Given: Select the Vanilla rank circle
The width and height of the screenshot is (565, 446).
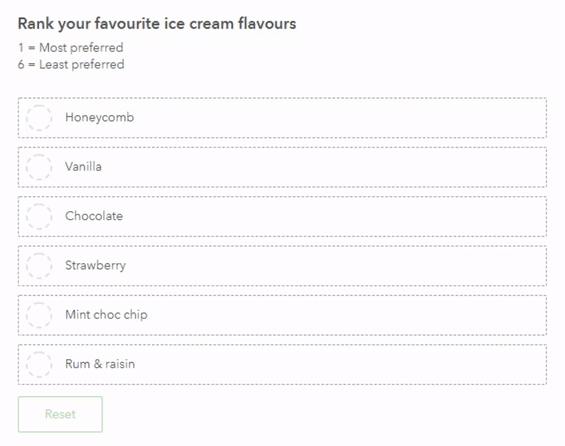Looking at the screenshot, I should [39, 167].
